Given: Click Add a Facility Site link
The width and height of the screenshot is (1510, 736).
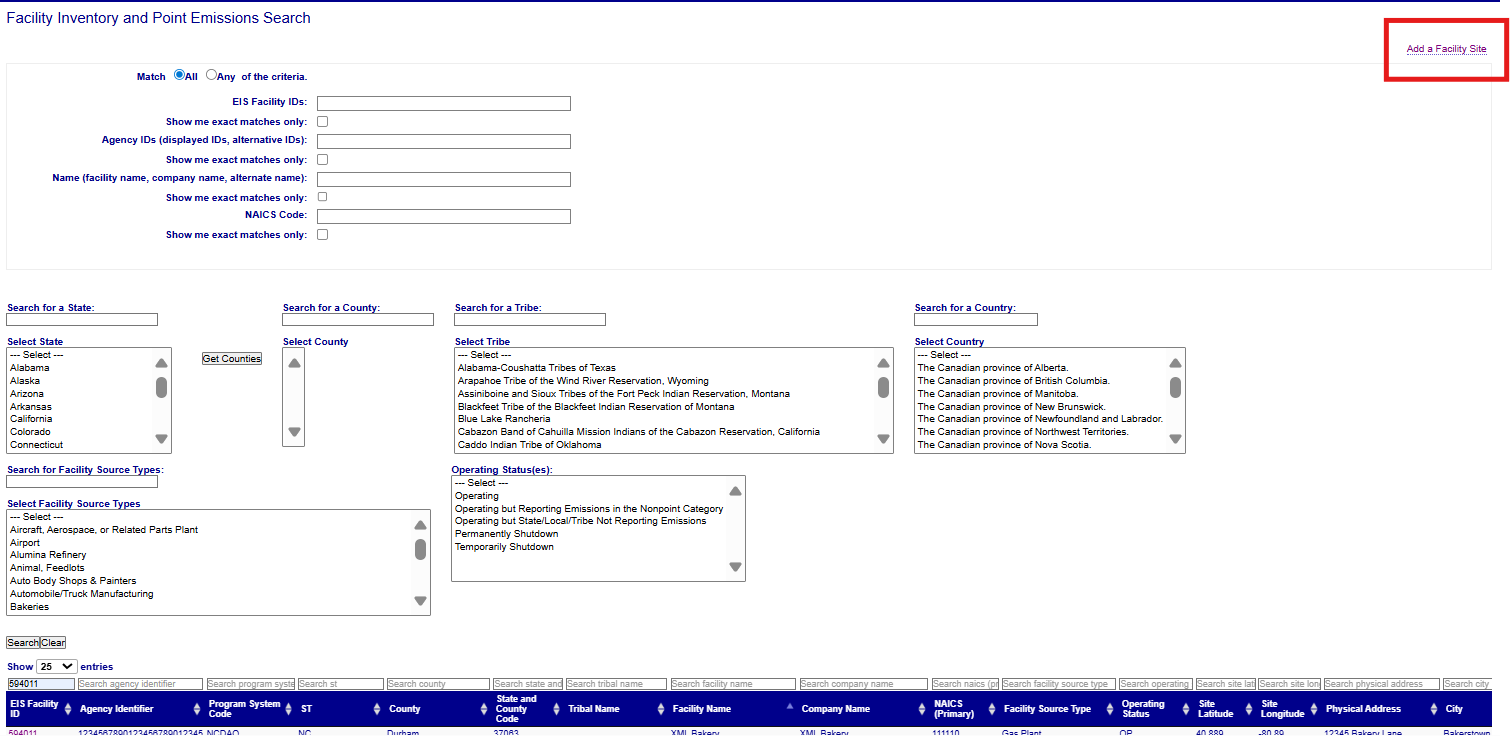Looking at the screenshot, I should click(x=1446, y=49).
